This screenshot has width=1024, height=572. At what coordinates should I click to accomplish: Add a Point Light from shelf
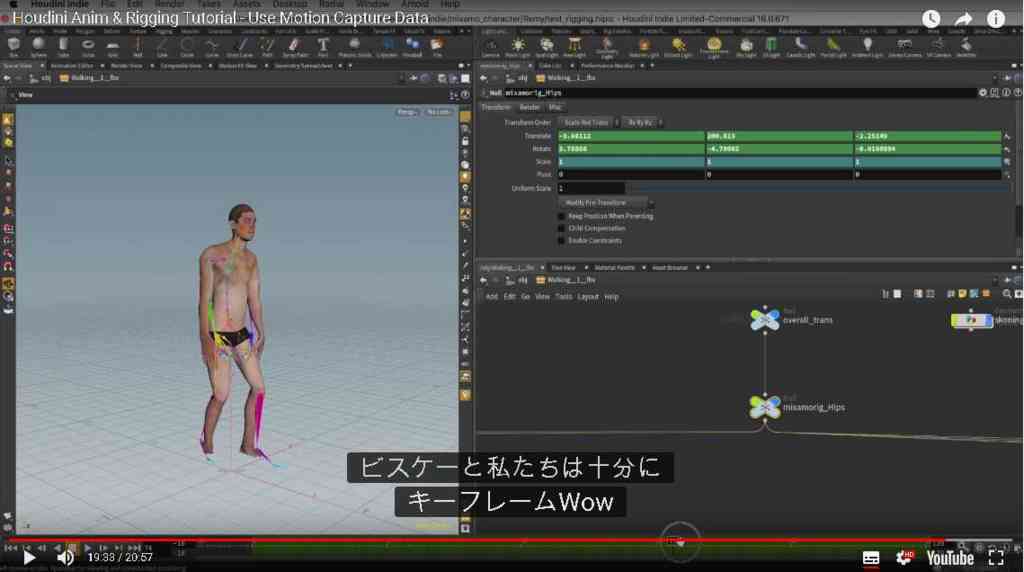tap(518, 46)
